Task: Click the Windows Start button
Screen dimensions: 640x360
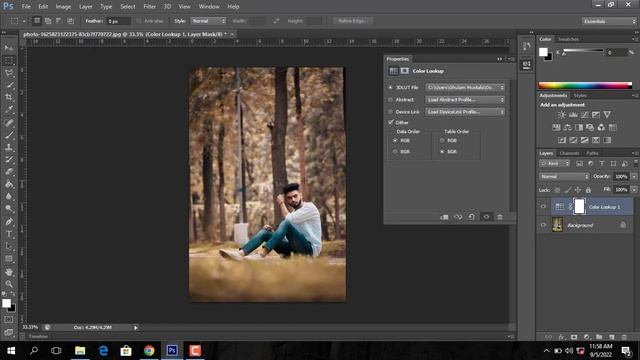Action: (11, 351)
